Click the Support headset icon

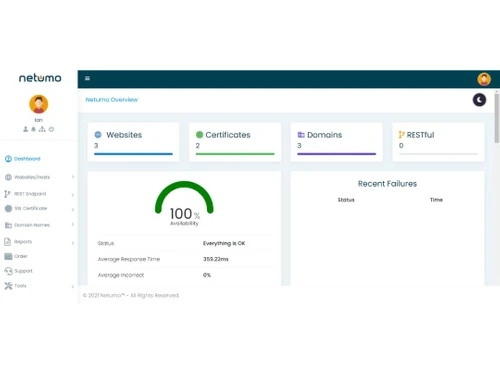[8, 271]
